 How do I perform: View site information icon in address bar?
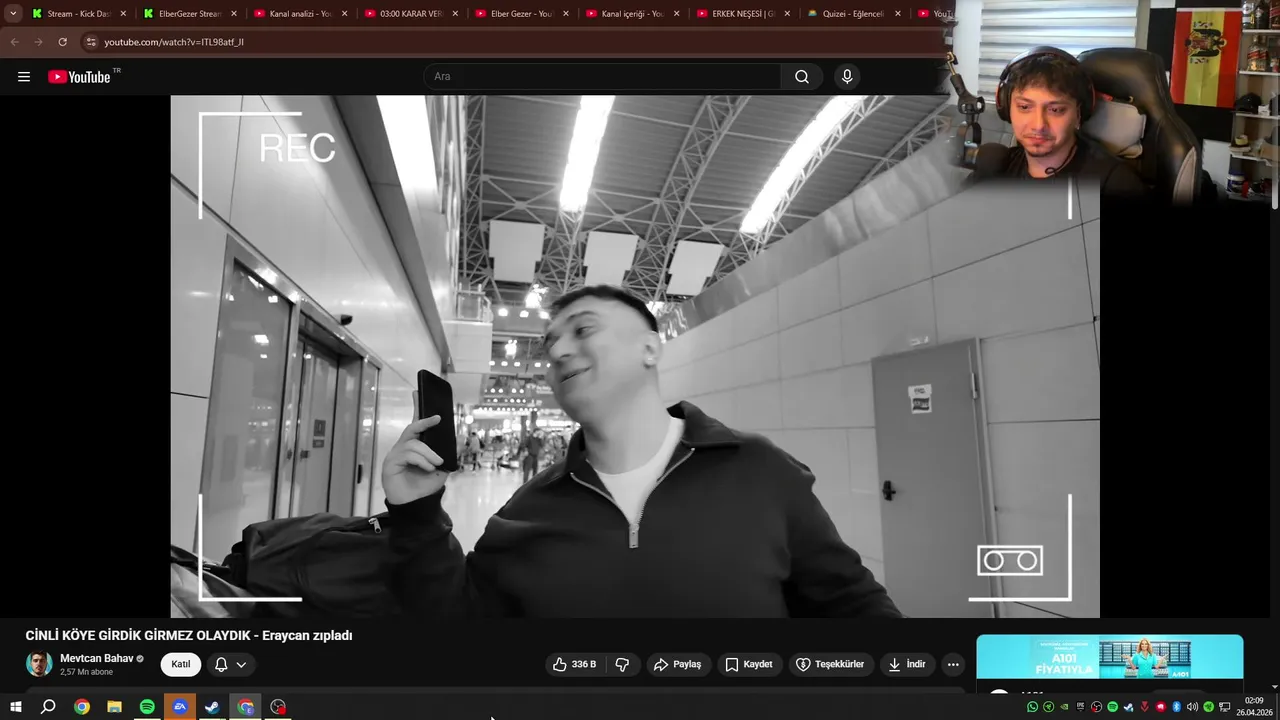tap(91, 42)
